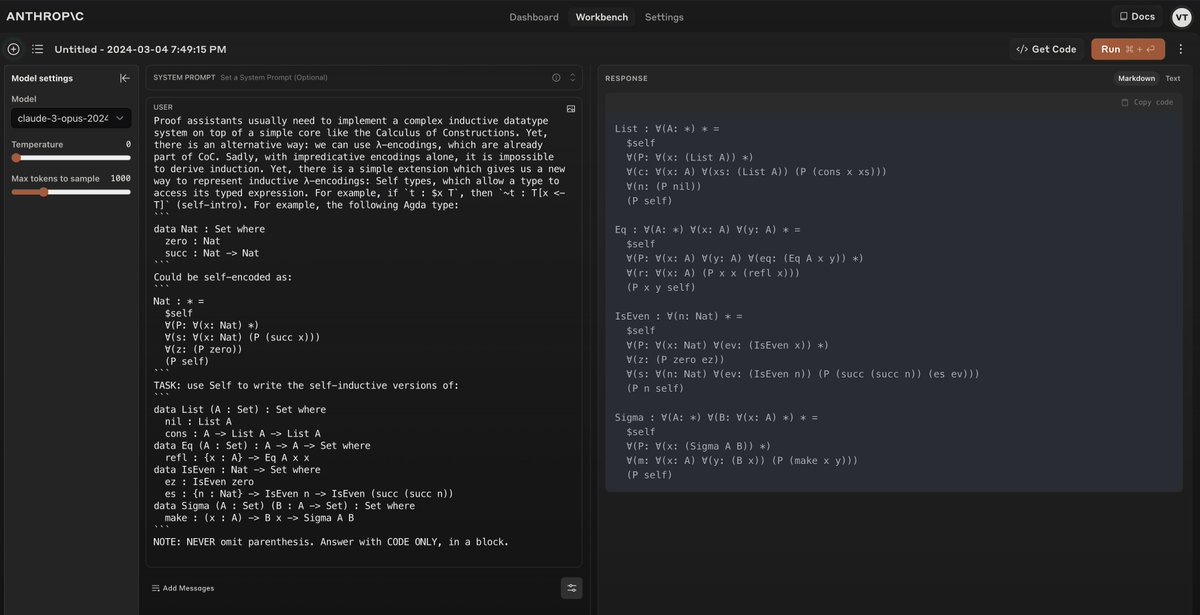The width and height of the screenshot is (1200, 615).
Task: Click the Docs button
Action: [1137, 16]
